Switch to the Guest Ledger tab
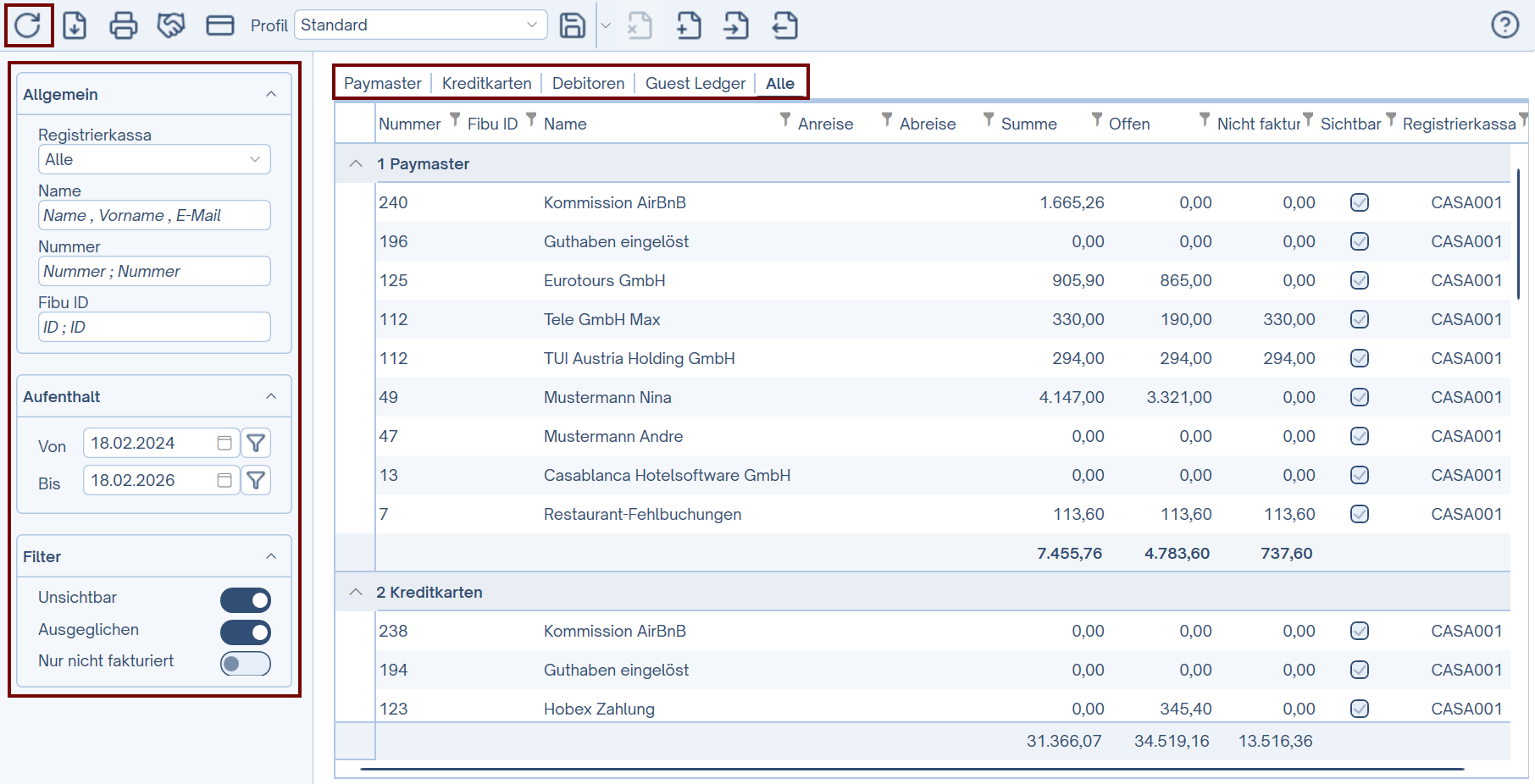This screenshot has height=784, width=1535. pyautogui.click(x=695, y=83)
